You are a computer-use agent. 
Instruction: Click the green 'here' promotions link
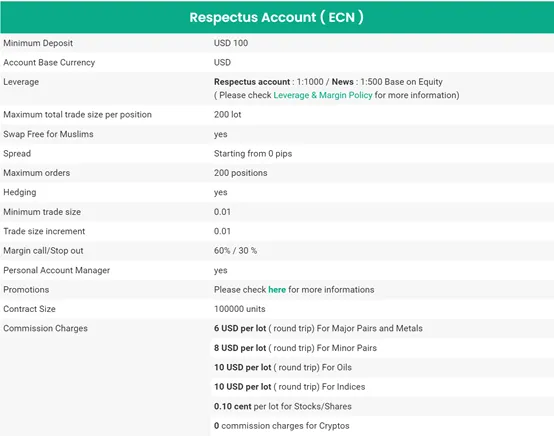277,289
